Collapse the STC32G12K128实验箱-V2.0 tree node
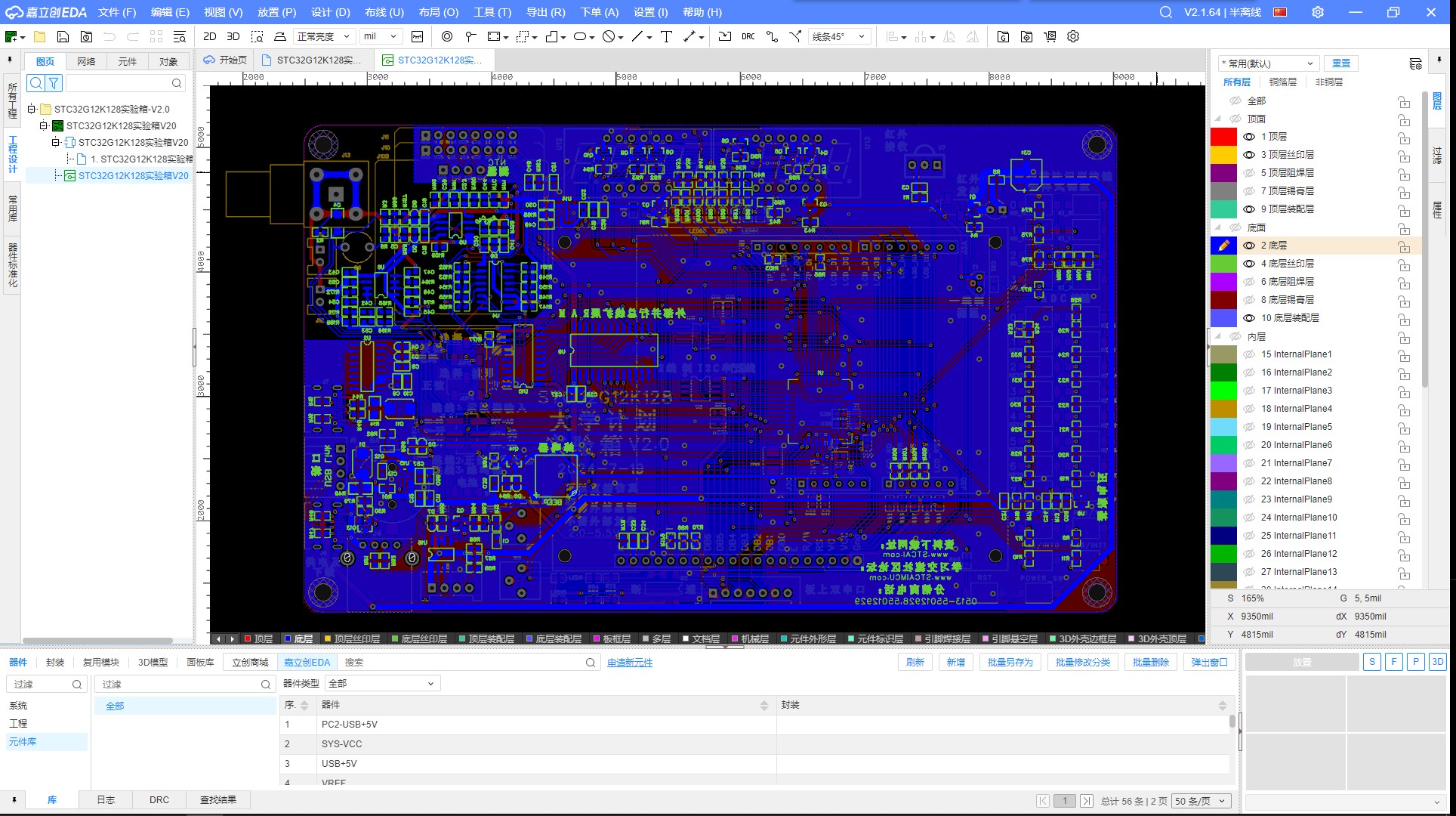 pyautogui.click(x=32, y=109)
